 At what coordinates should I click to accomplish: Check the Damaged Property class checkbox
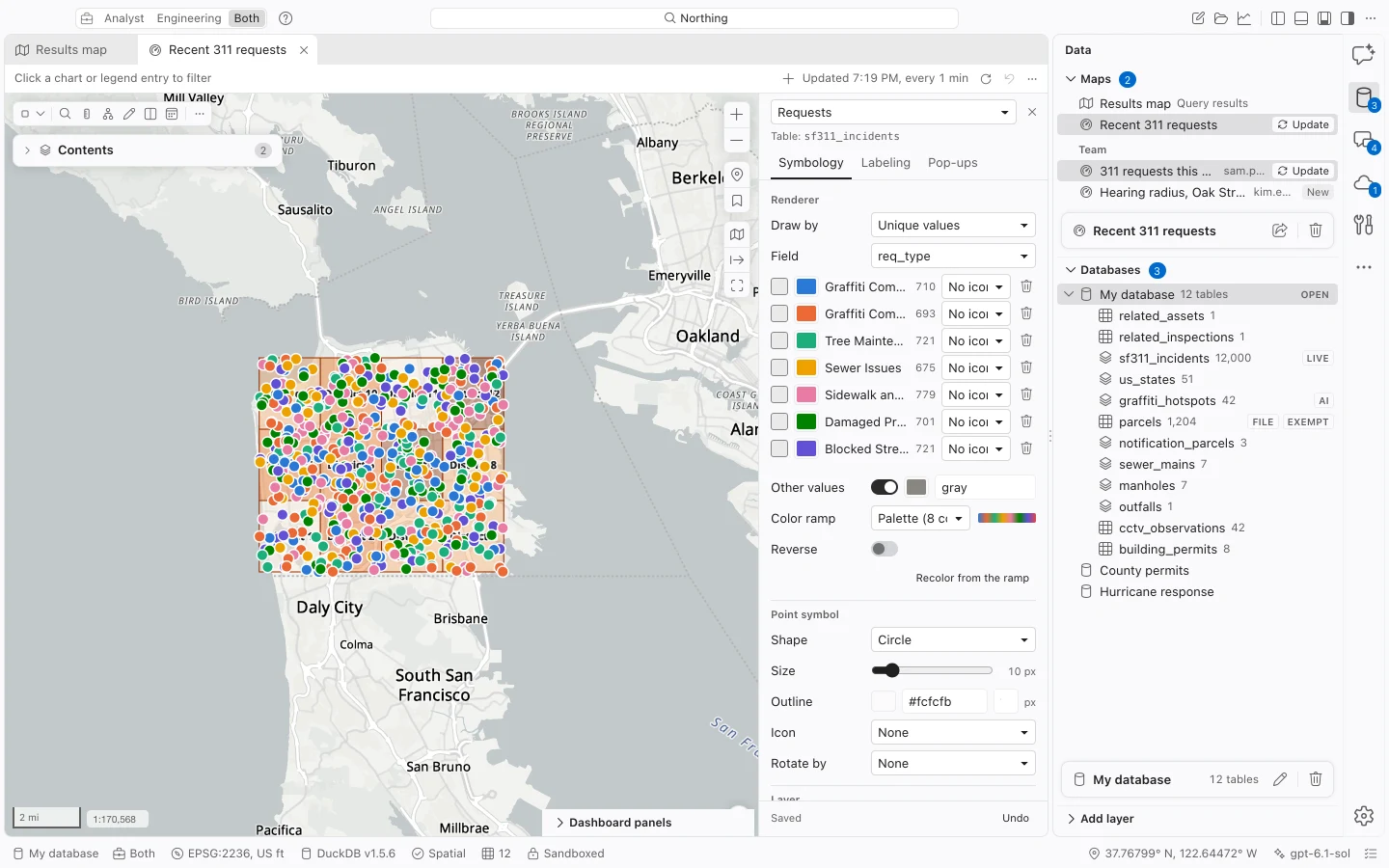pyautogui.click(x=779, y=421)
